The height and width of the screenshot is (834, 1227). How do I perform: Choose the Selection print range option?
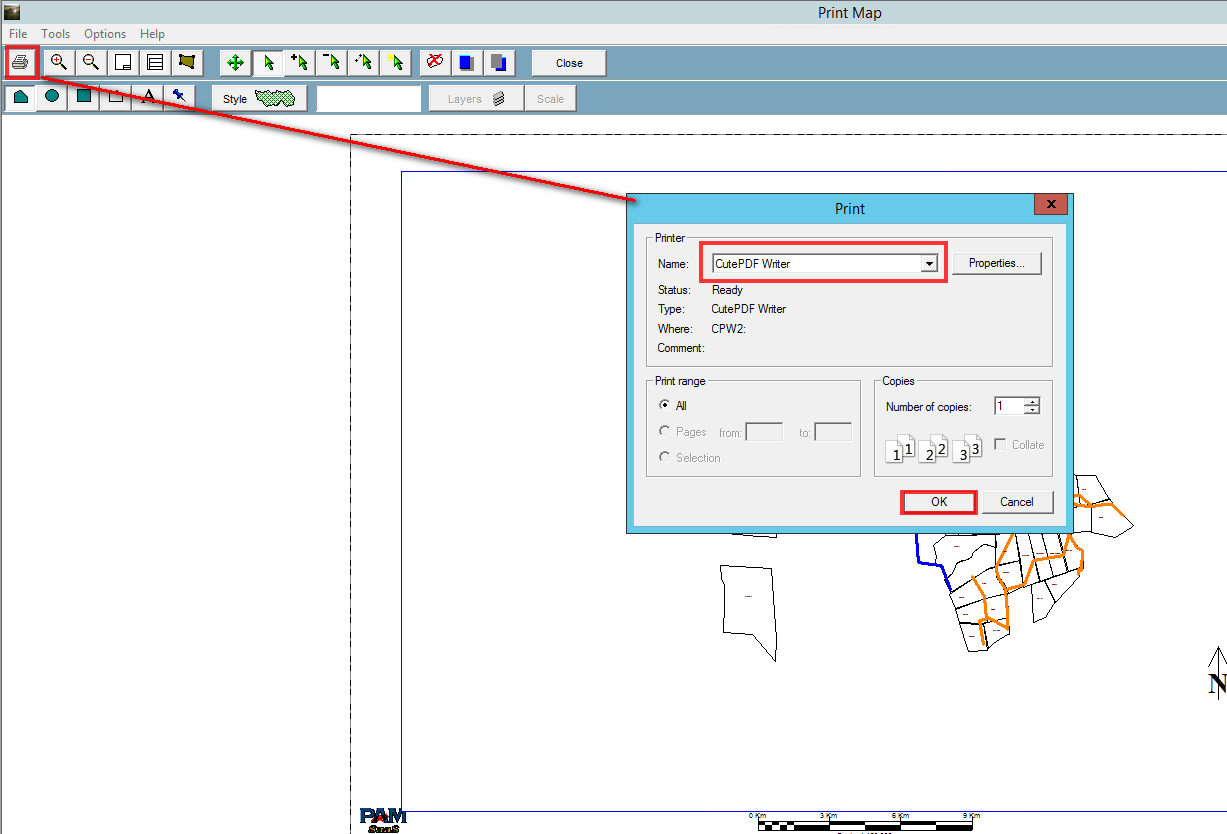click(x=665, y=458)
